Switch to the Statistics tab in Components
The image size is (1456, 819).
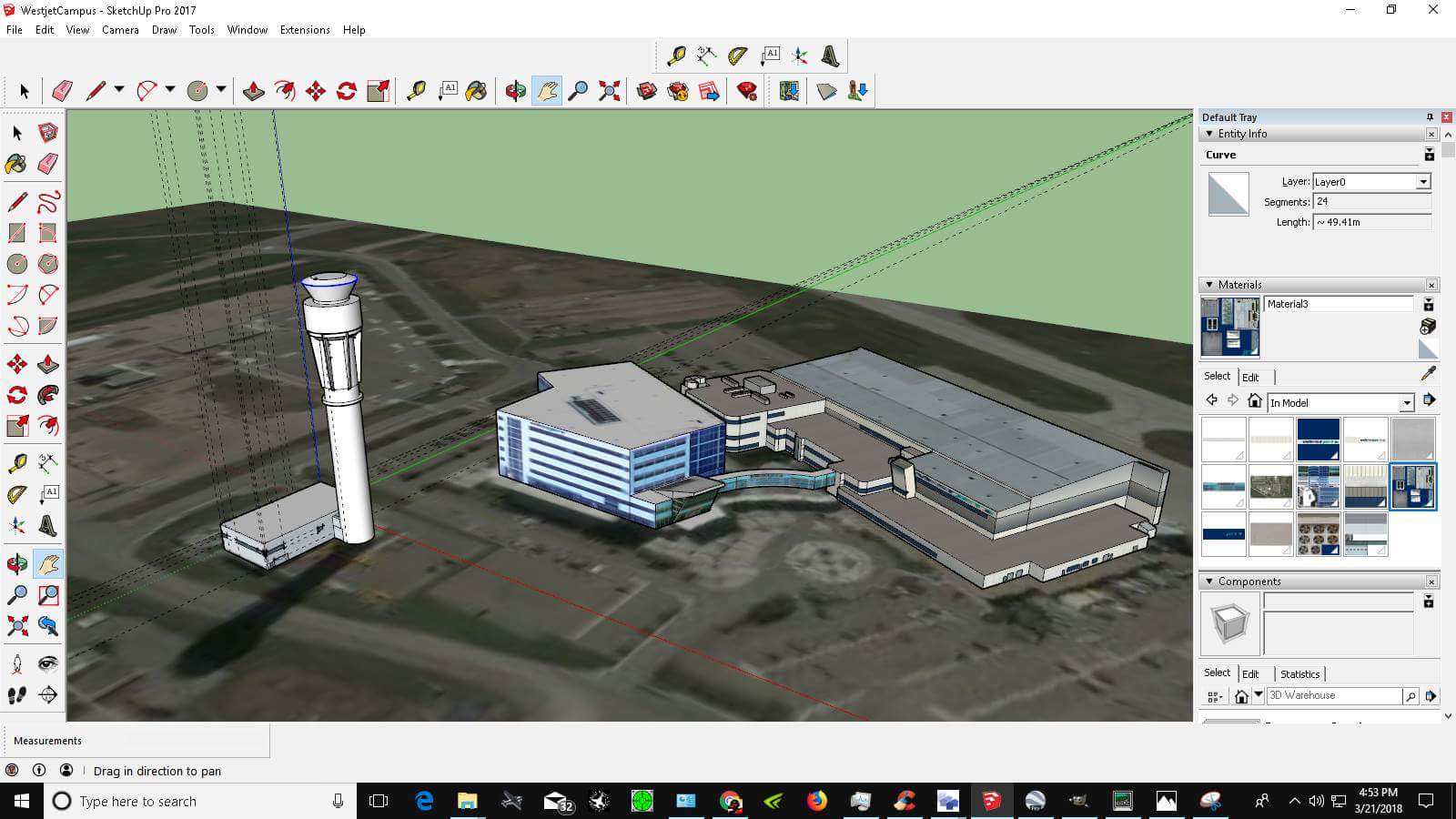pos(1299,673)
